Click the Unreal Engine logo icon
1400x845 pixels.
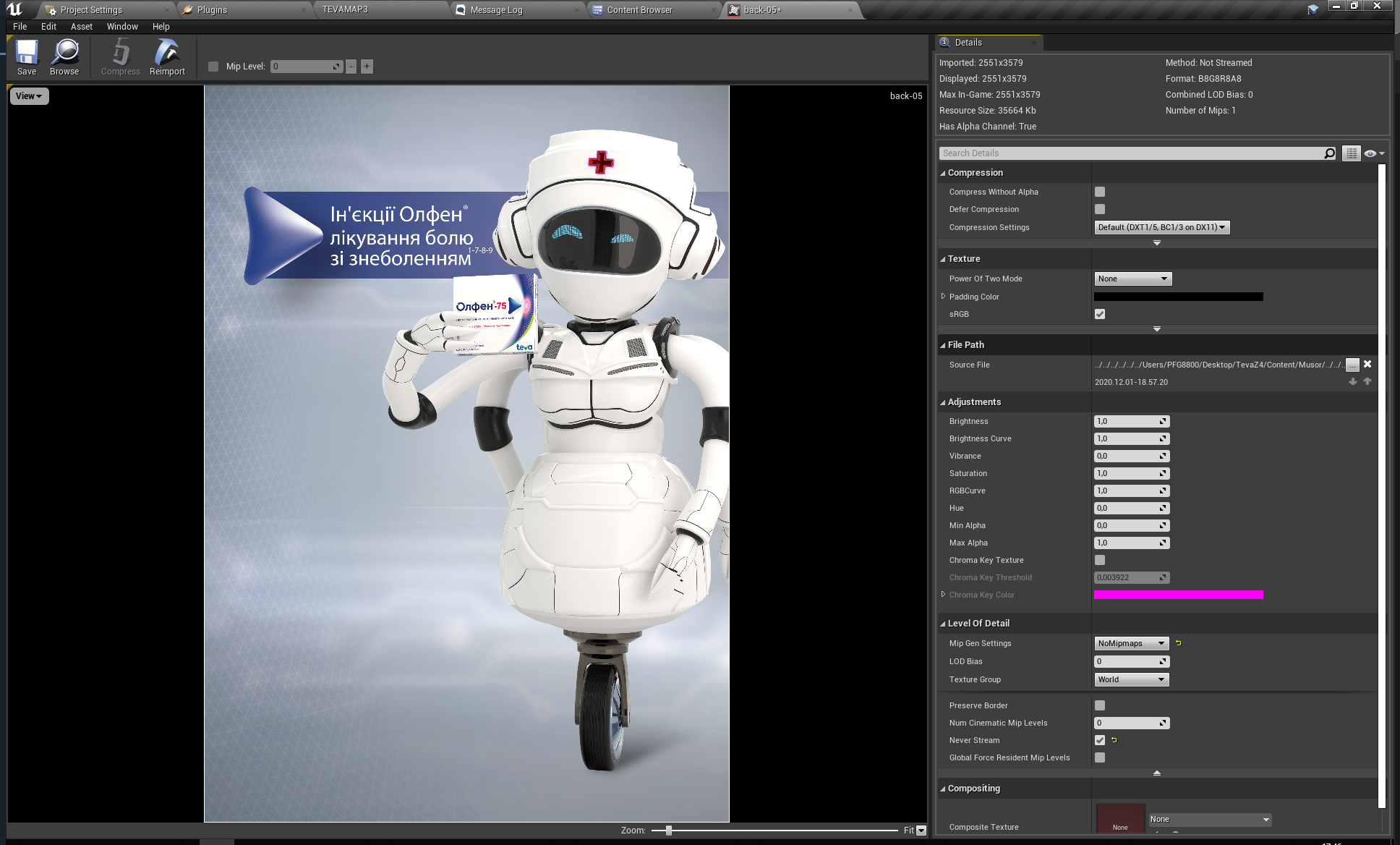tap(14, 9)
